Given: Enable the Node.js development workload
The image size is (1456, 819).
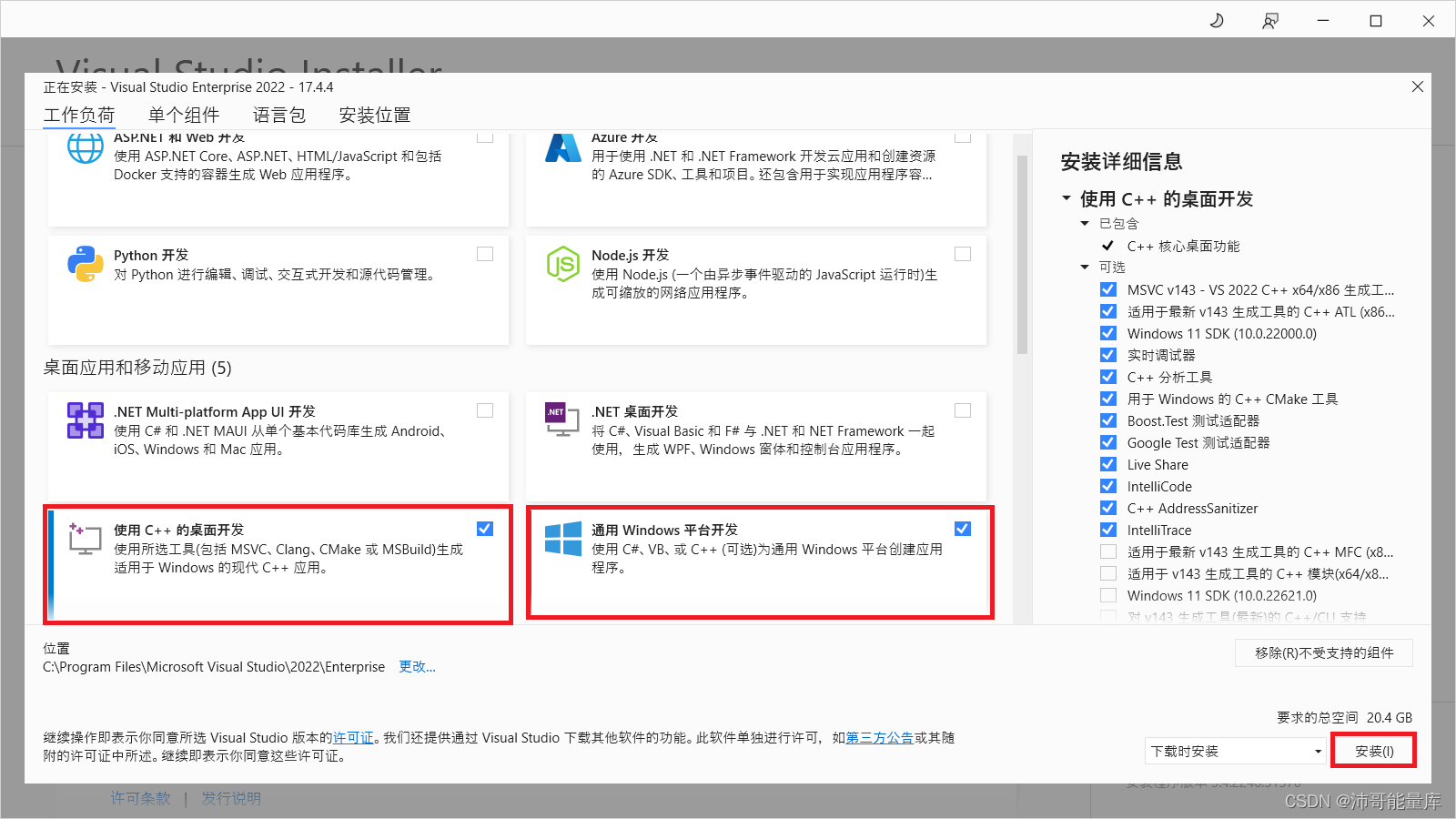Looking at the screenshot, I should (x=963, y=254).
